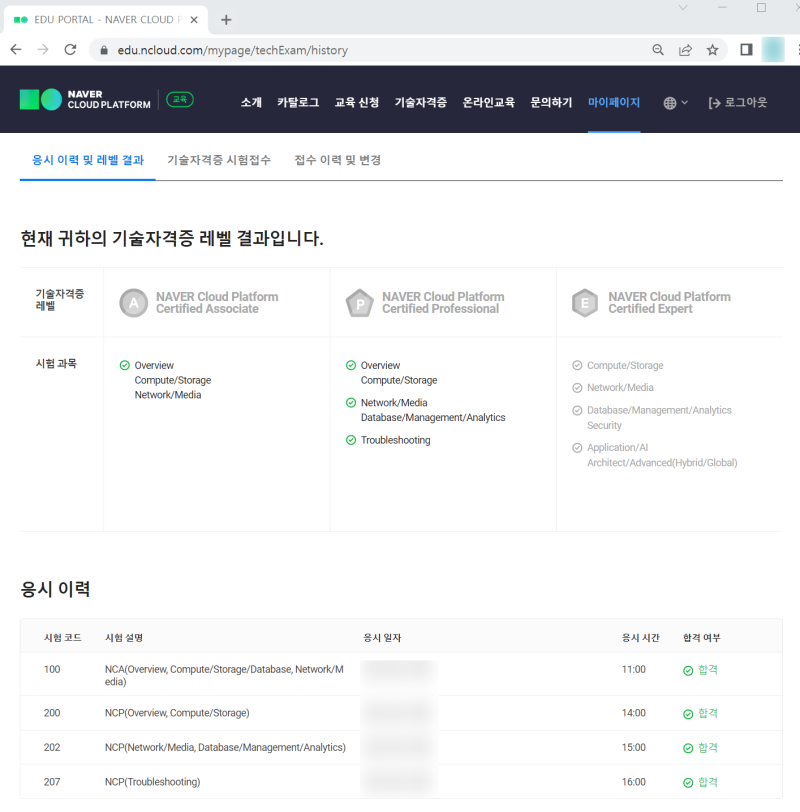Click NAVER Cloud Platform Certified Professional title

443,303
